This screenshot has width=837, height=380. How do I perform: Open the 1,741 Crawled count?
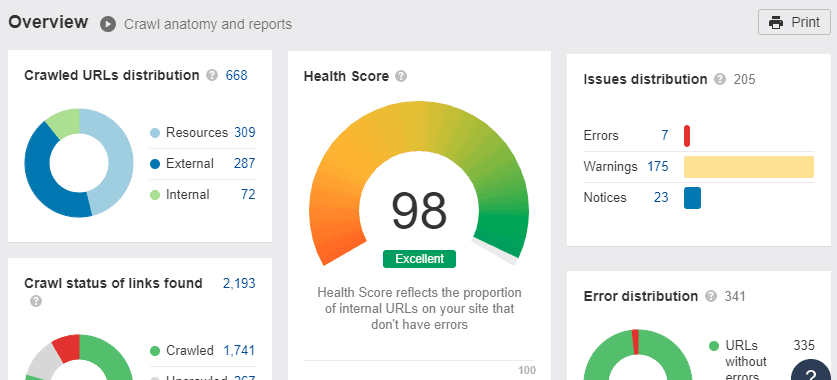239,351
